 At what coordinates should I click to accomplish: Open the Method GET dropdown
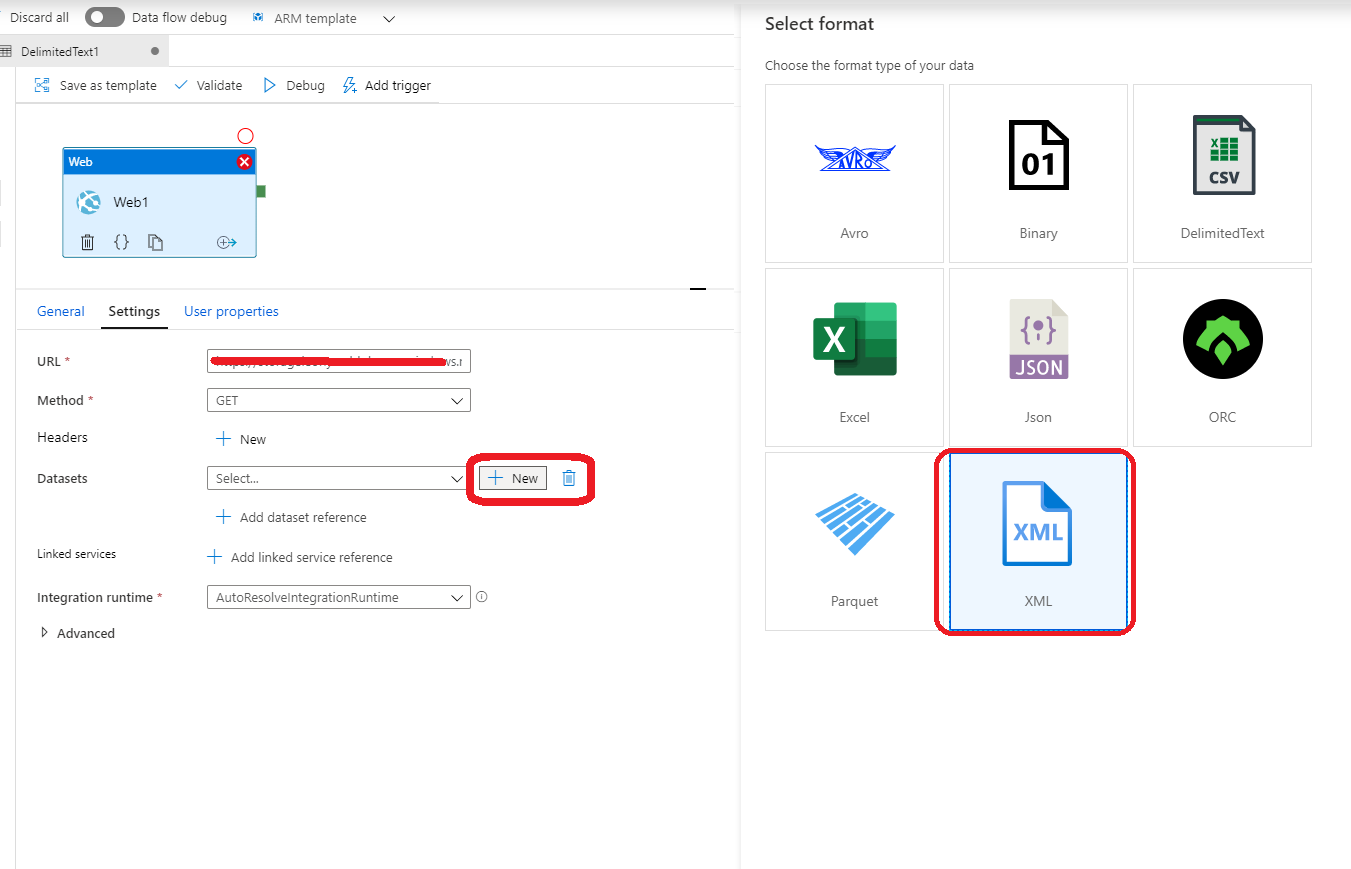(x=338, y=400)
